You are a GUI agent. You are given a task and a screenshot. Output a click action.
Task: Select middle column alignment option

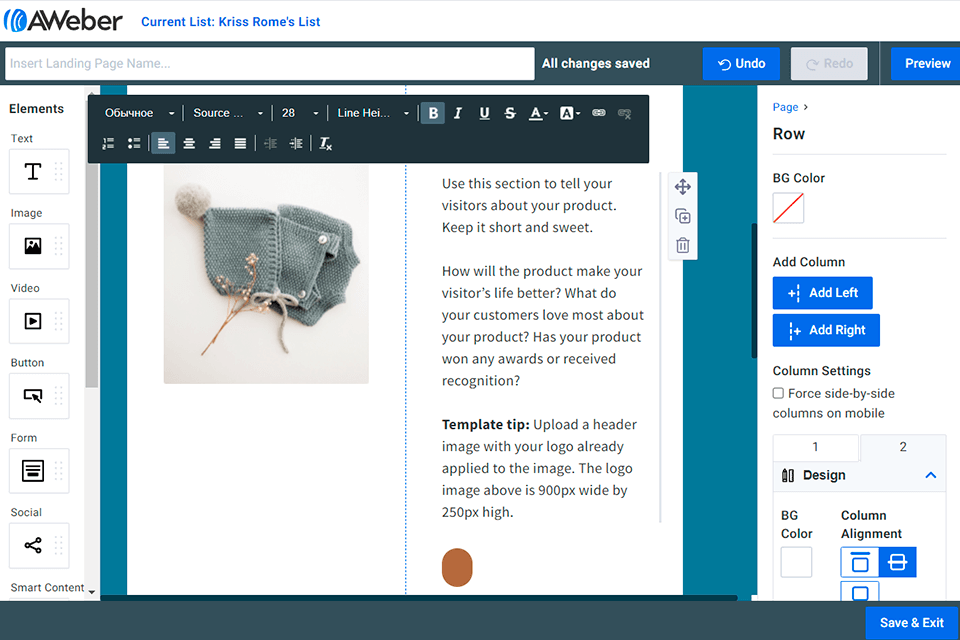tap(897, 562)
